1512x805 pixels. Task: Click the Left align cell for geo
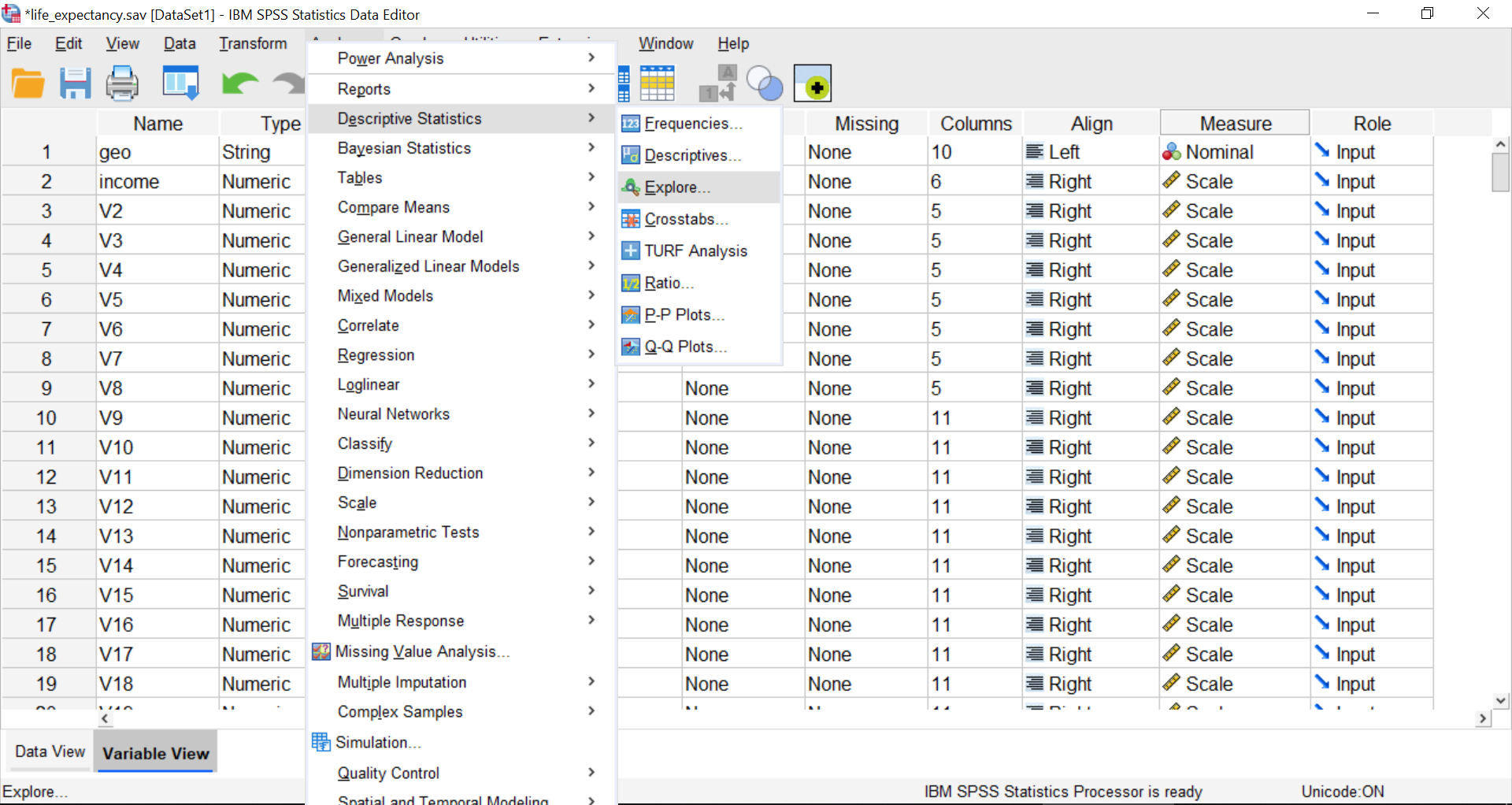[x=1091, y=152]
